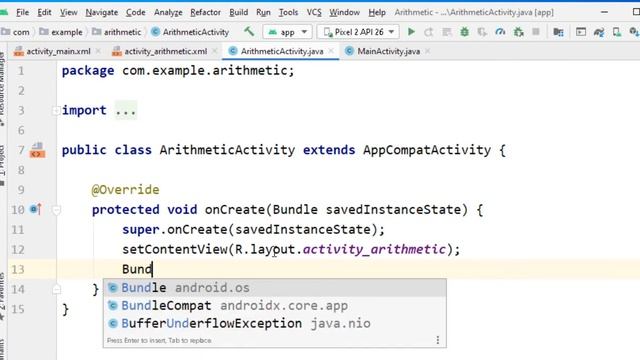Viewport: 640px width, 360px height.
Task: Open the Analyze menu
Action: [168, 12]
